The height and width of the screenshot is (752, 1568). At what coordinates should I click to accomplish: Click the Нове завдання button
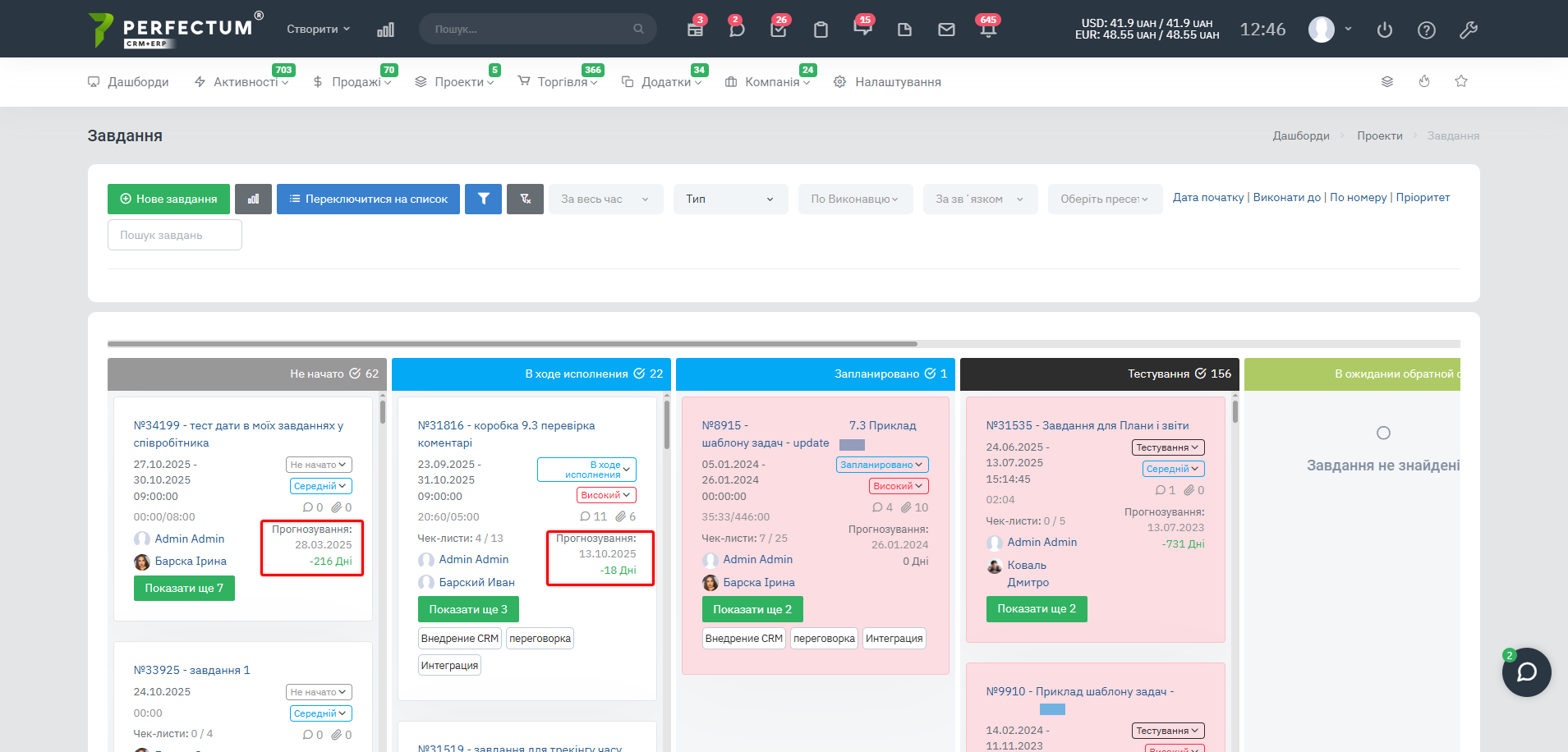tap(168, 199)
